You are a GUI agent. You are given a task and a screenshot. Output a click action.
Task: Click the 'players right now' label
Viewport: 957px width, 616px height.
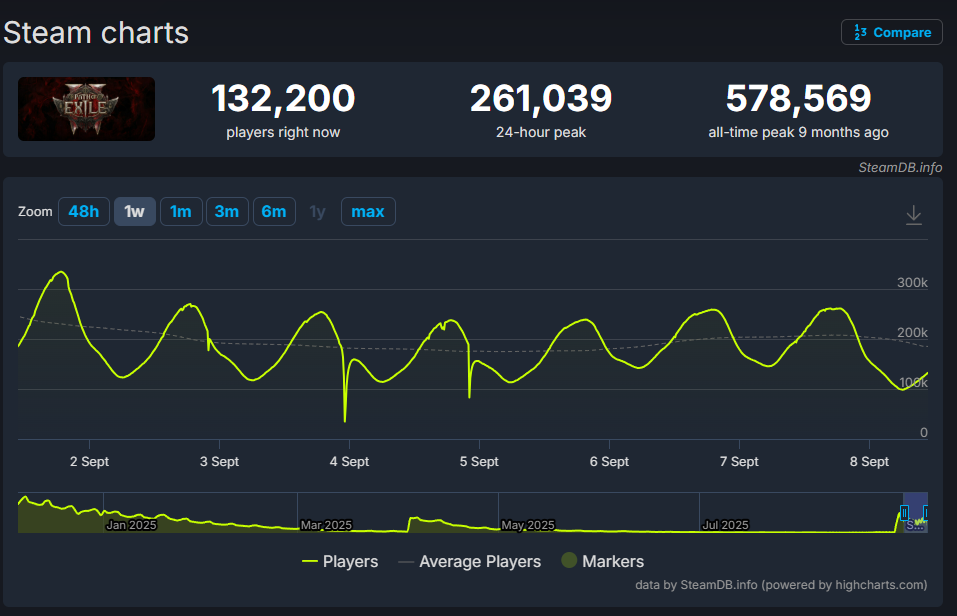[283, 132]
